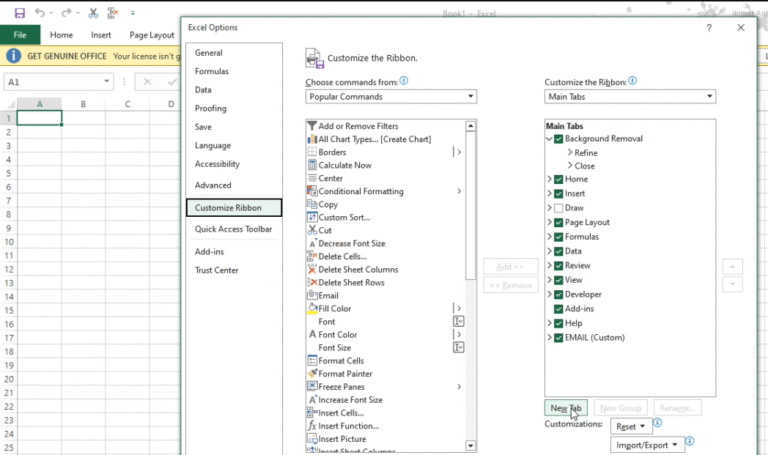Select the Center command in the list
768x455 pixels.
385,178
